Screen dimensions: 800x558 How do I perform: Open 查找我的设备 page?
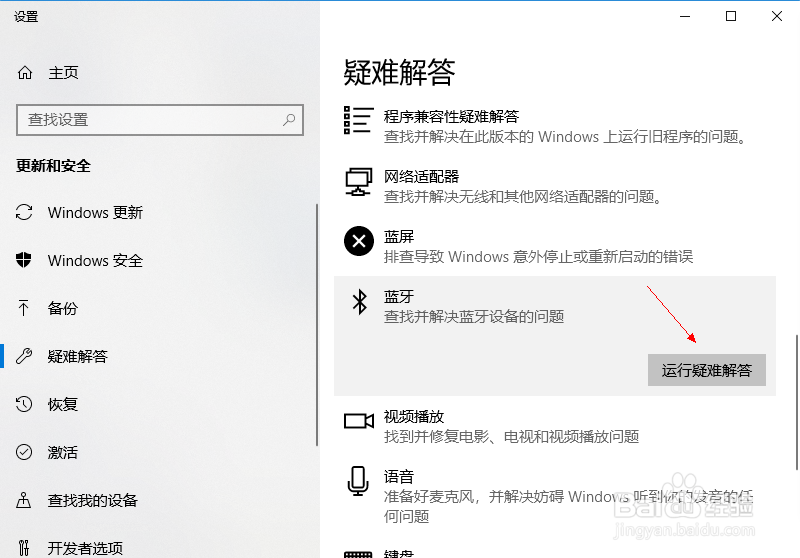click(x=92, y=500)
